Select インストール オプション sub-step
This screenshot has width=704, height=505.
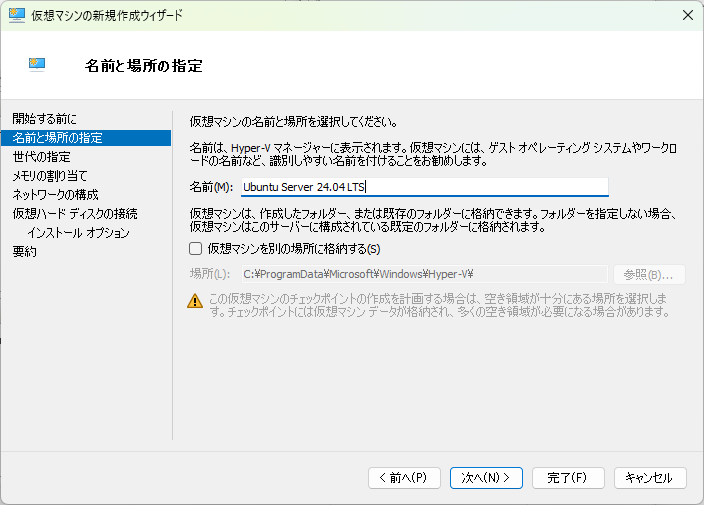(x=78, y=233)
